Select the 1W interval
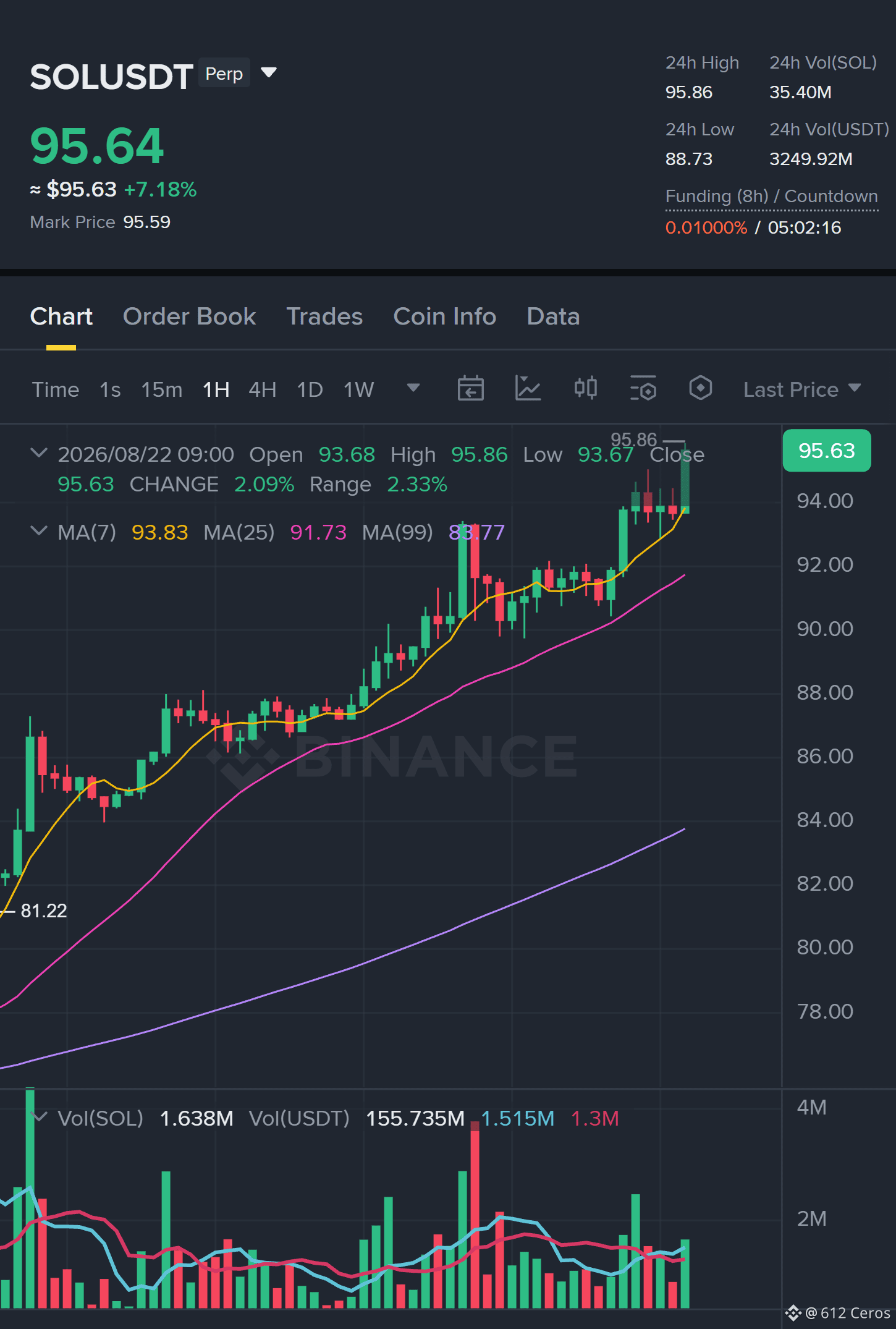Screen dimensions: 896x1329 [x=358, y=389]
